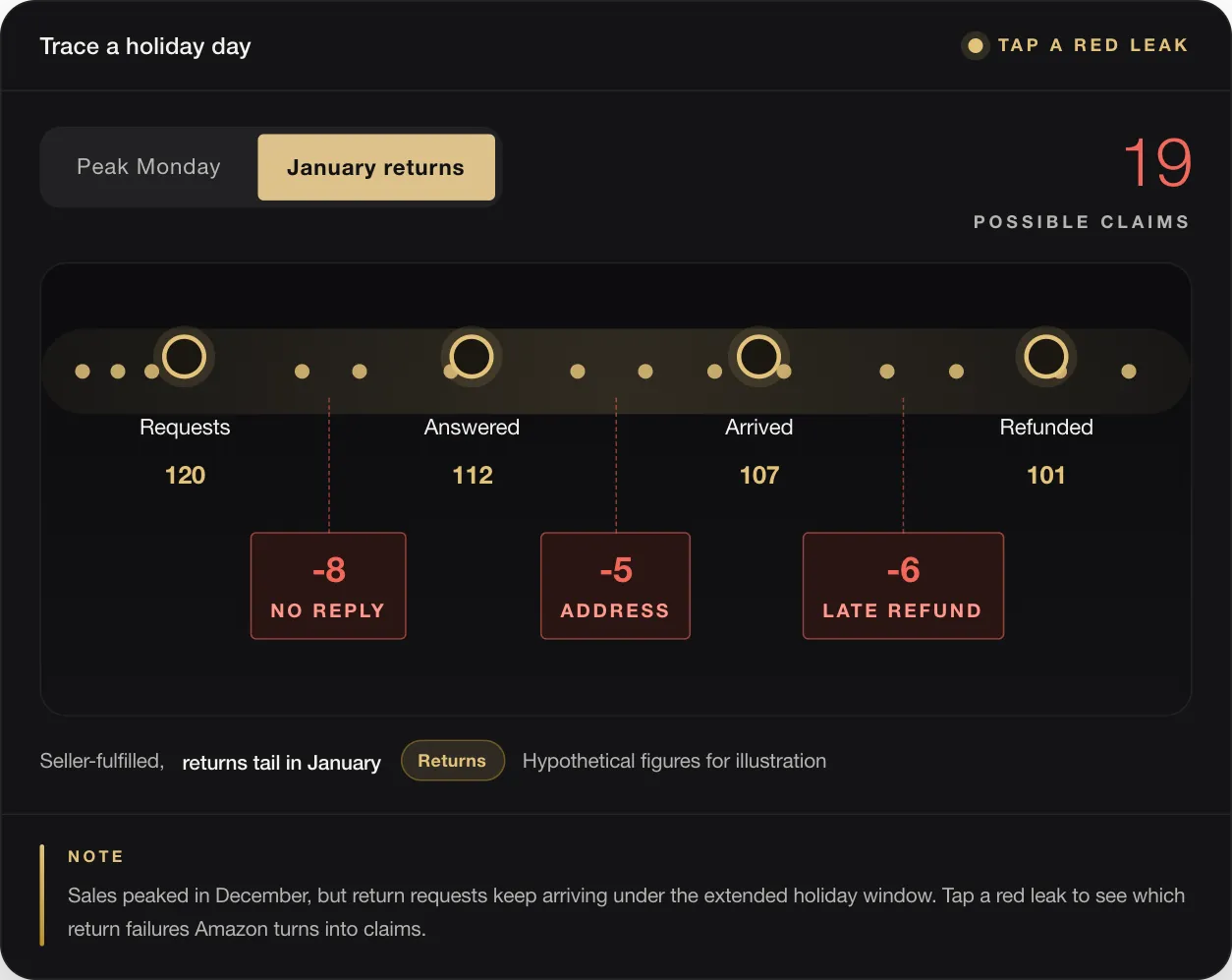Viewport: 1232px width, 980px height.
Task: Click the Requests 120 count
Action: pyautogui.click(x=185, y=476)
